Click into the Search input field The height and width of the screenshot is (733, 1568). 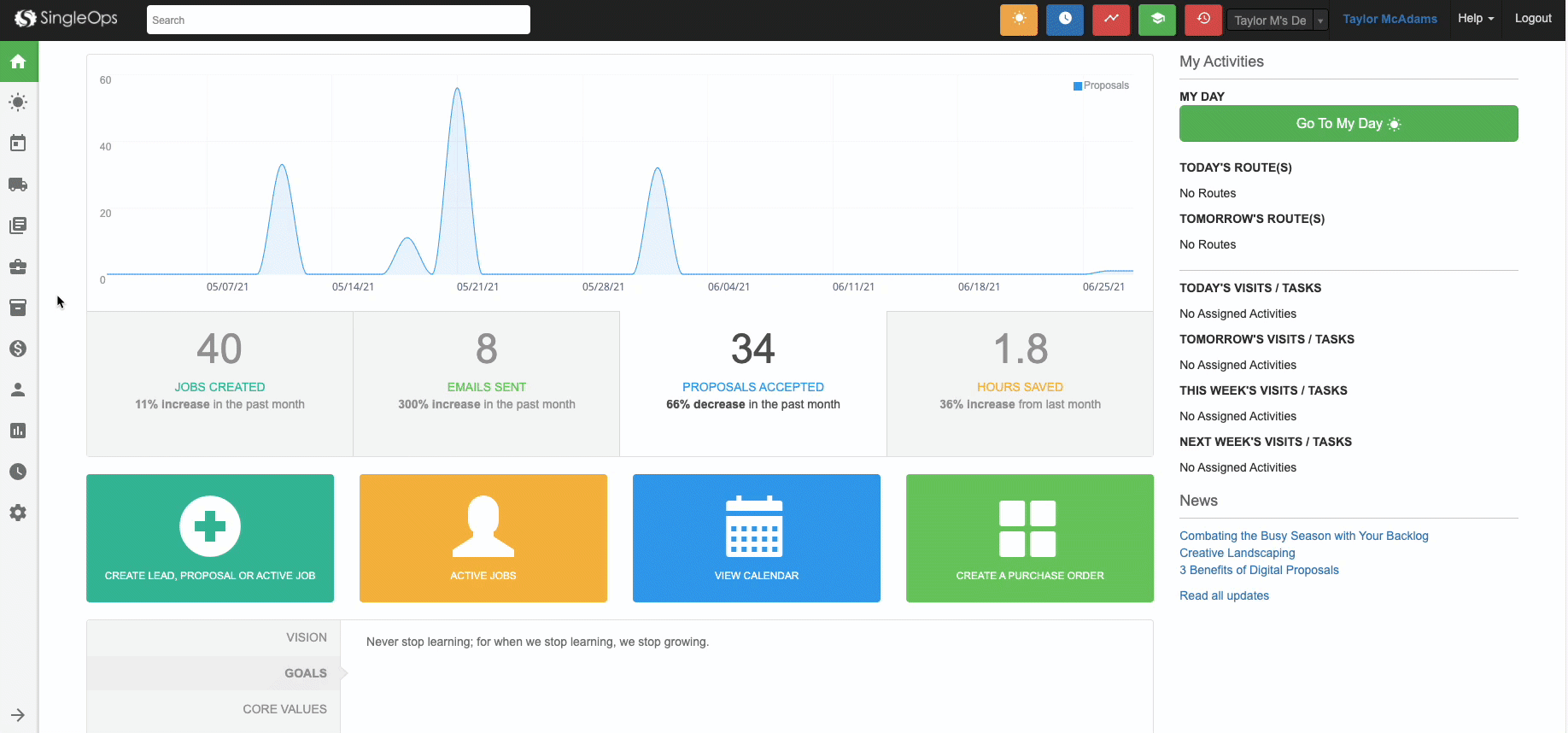click(x=338, y=20)
